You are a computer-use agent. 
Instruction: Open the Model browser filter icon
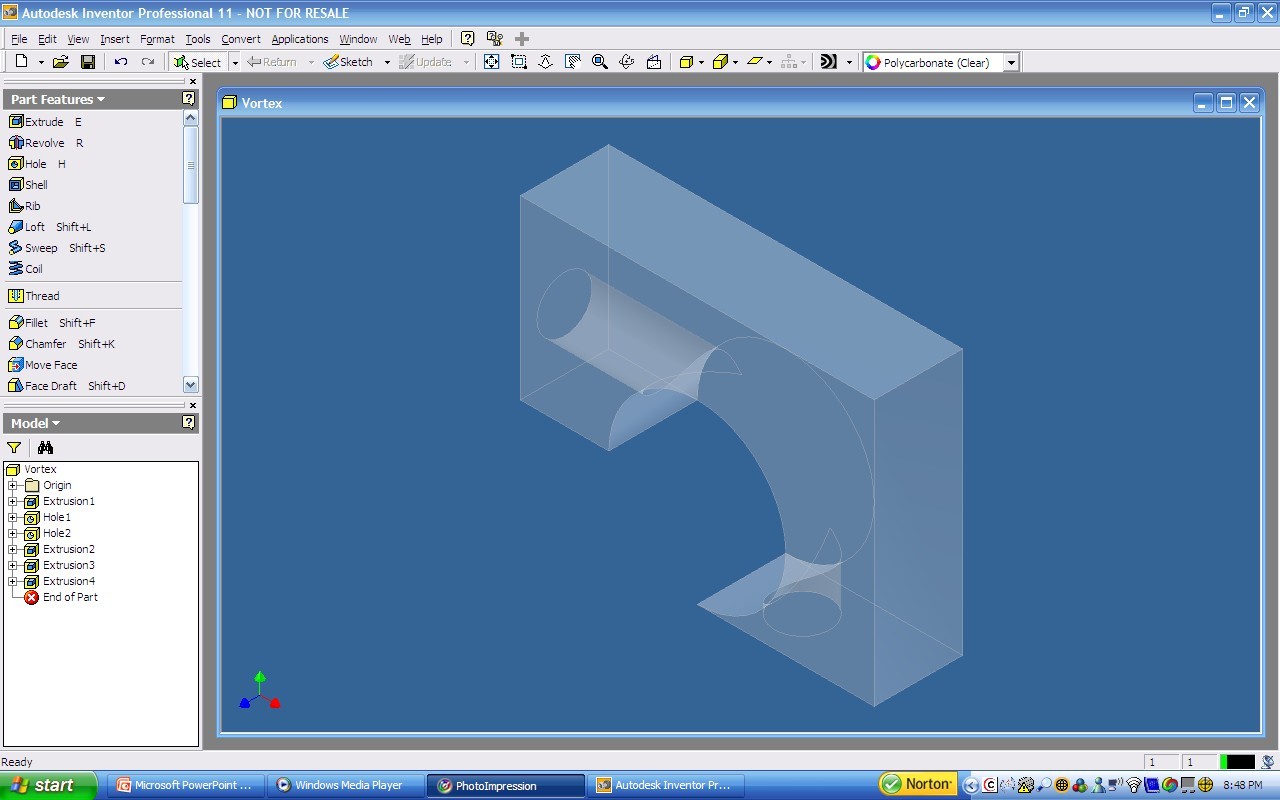14,448
